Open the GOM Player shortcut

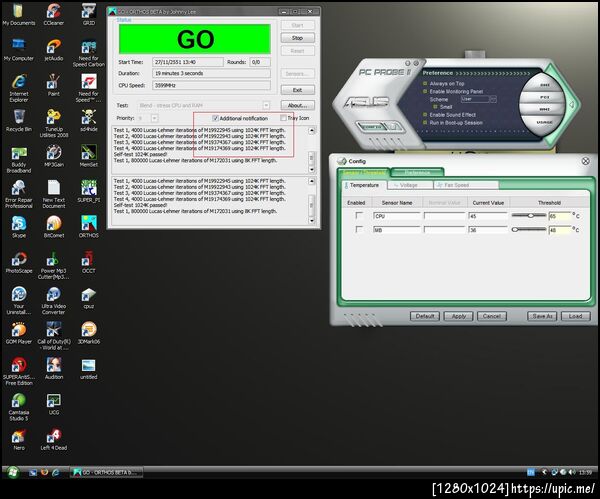(x=19, y=333)
